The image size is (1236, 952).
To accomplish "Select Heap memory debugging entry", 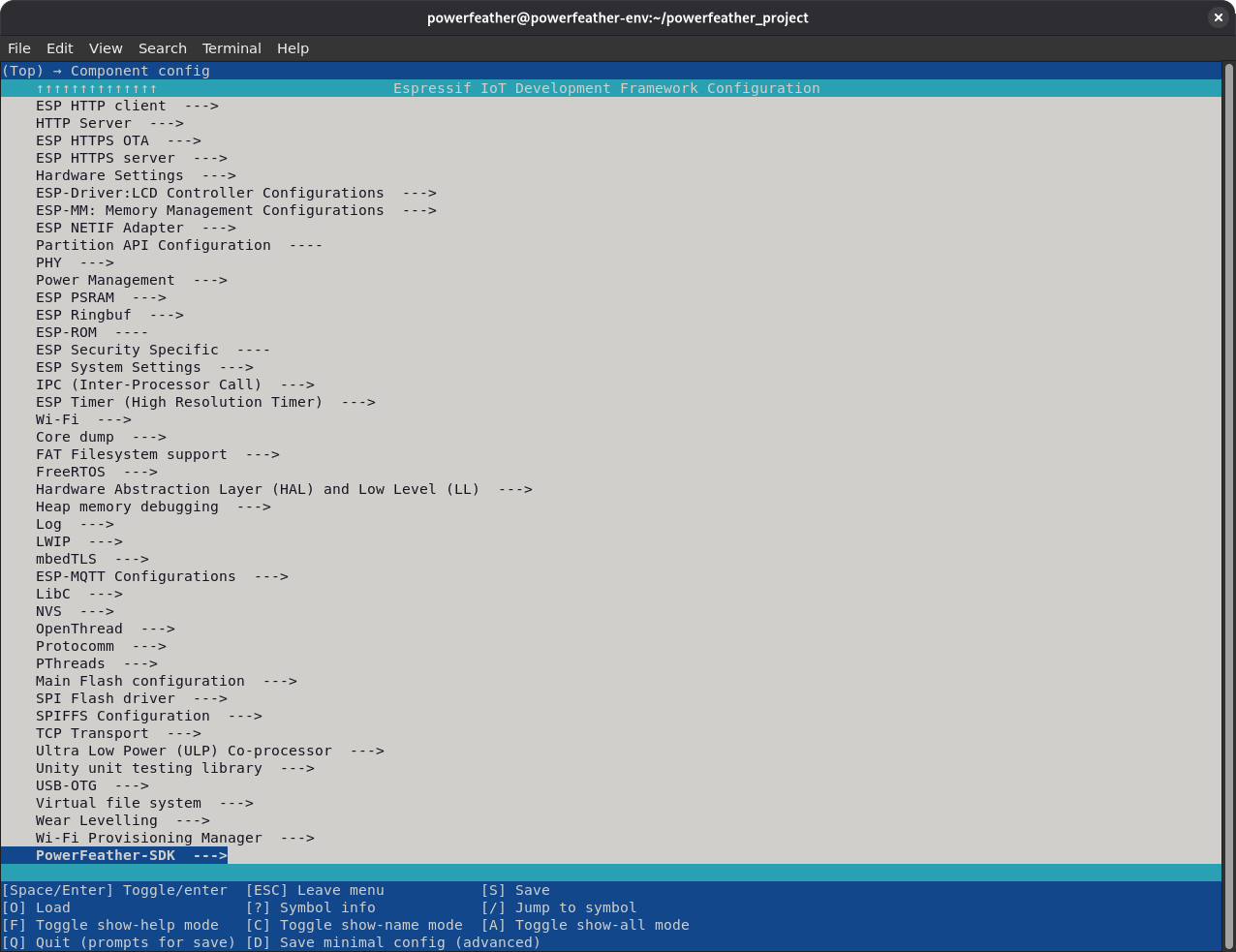I will pyautogui.click(x=153, y=507).
